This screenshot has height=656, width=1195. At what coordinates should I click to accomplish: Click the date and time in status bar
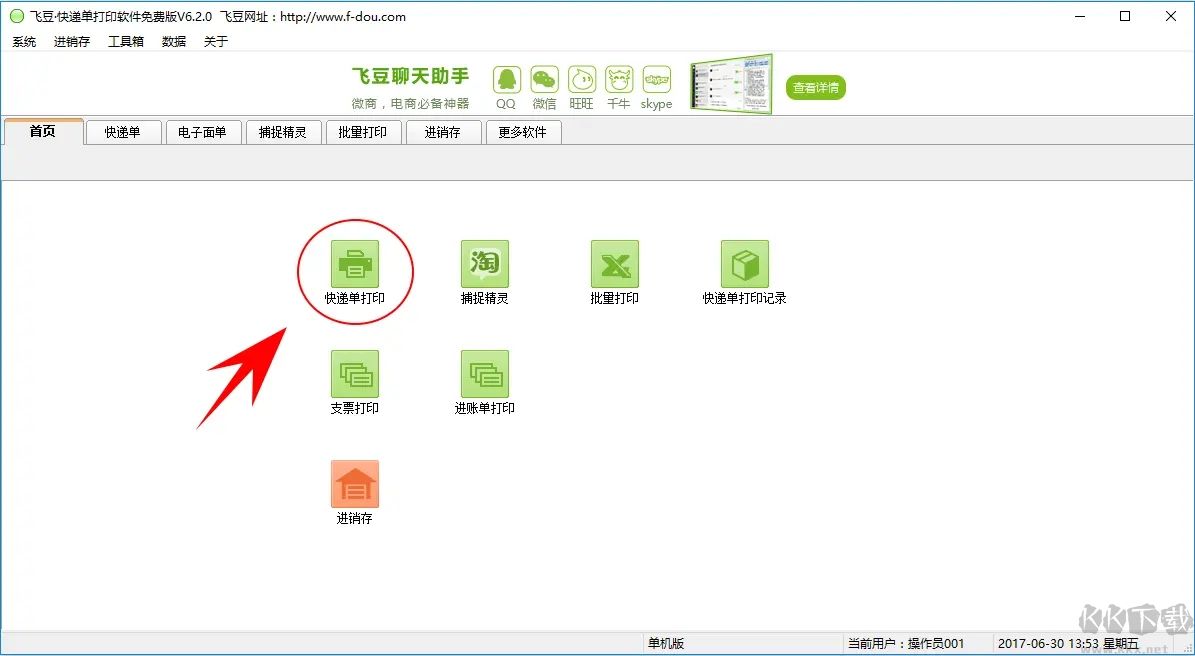tap(1068, 644)
